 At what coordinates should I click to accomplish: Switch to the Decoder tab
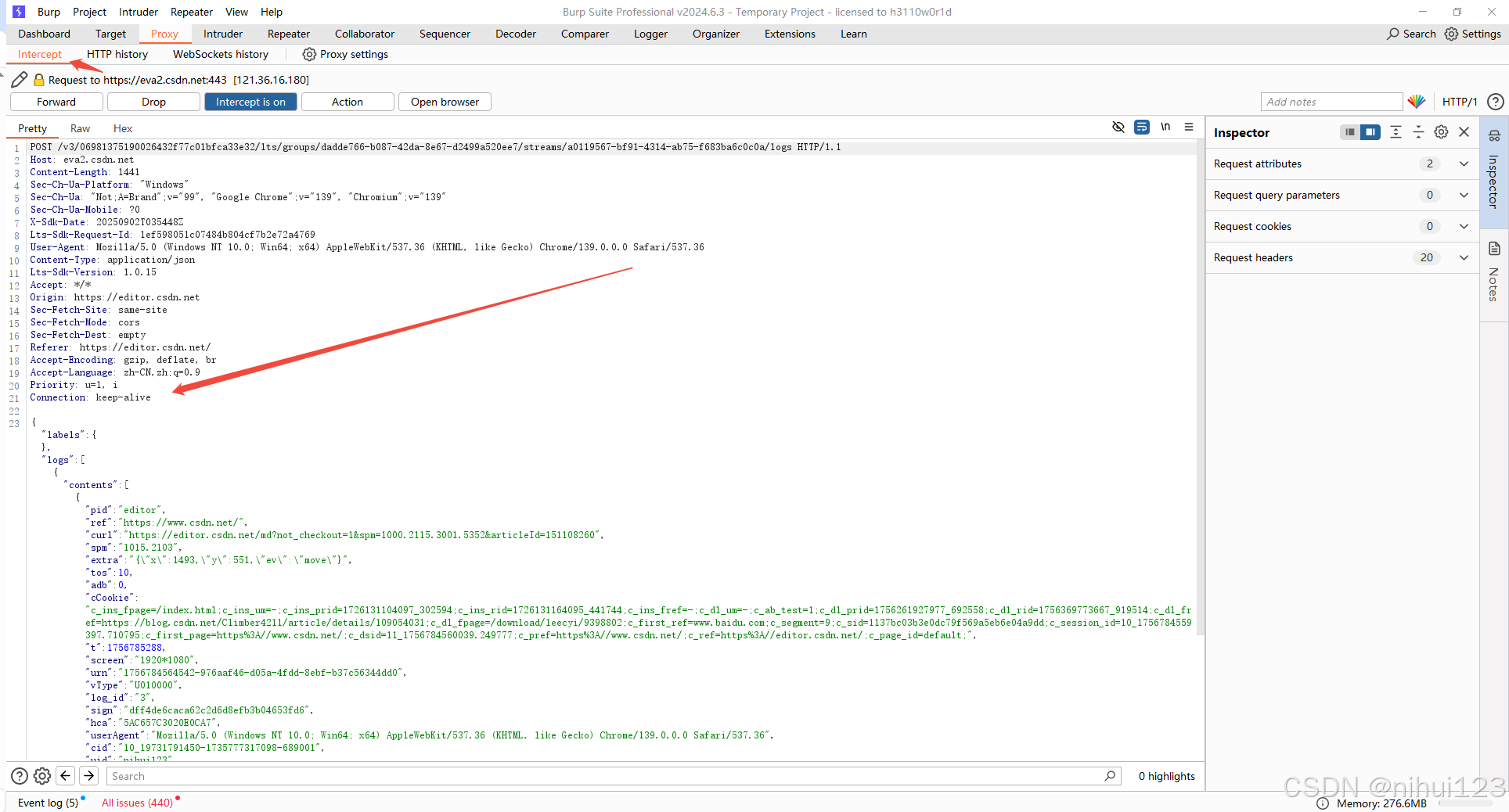(x=516, y=34)
